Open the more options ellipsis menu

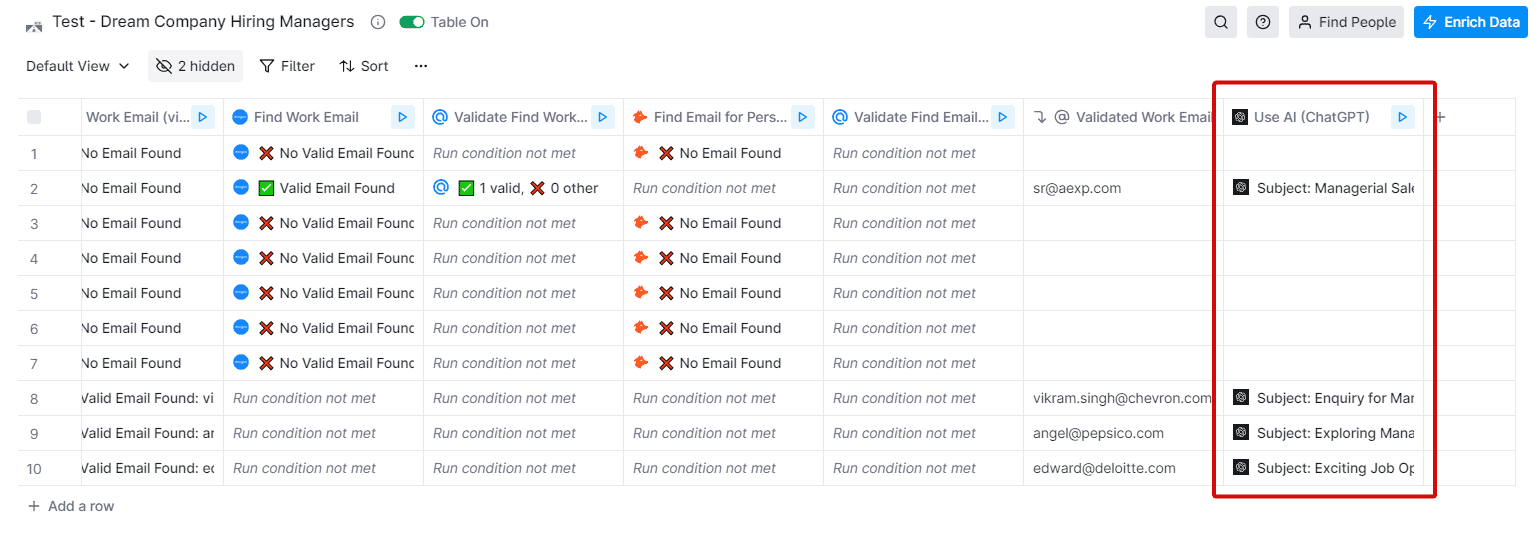421,66
